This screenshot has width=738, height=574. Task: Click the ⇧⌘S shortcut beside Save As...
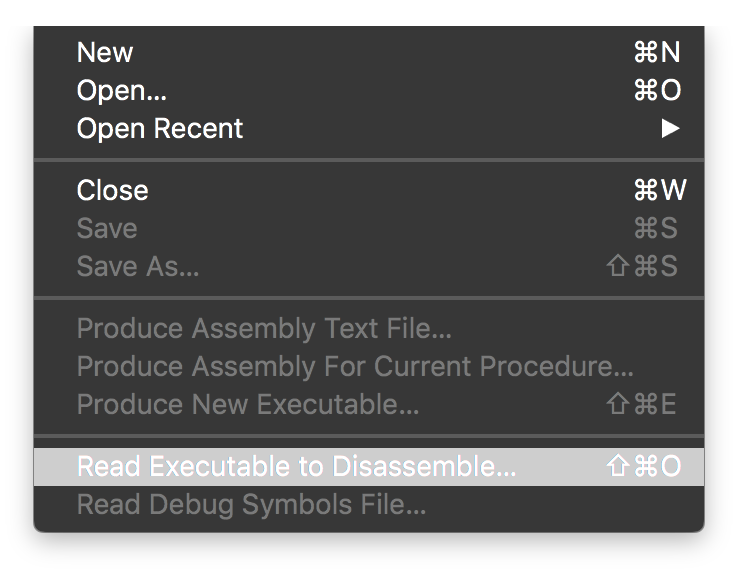click(x=643, y=267)
